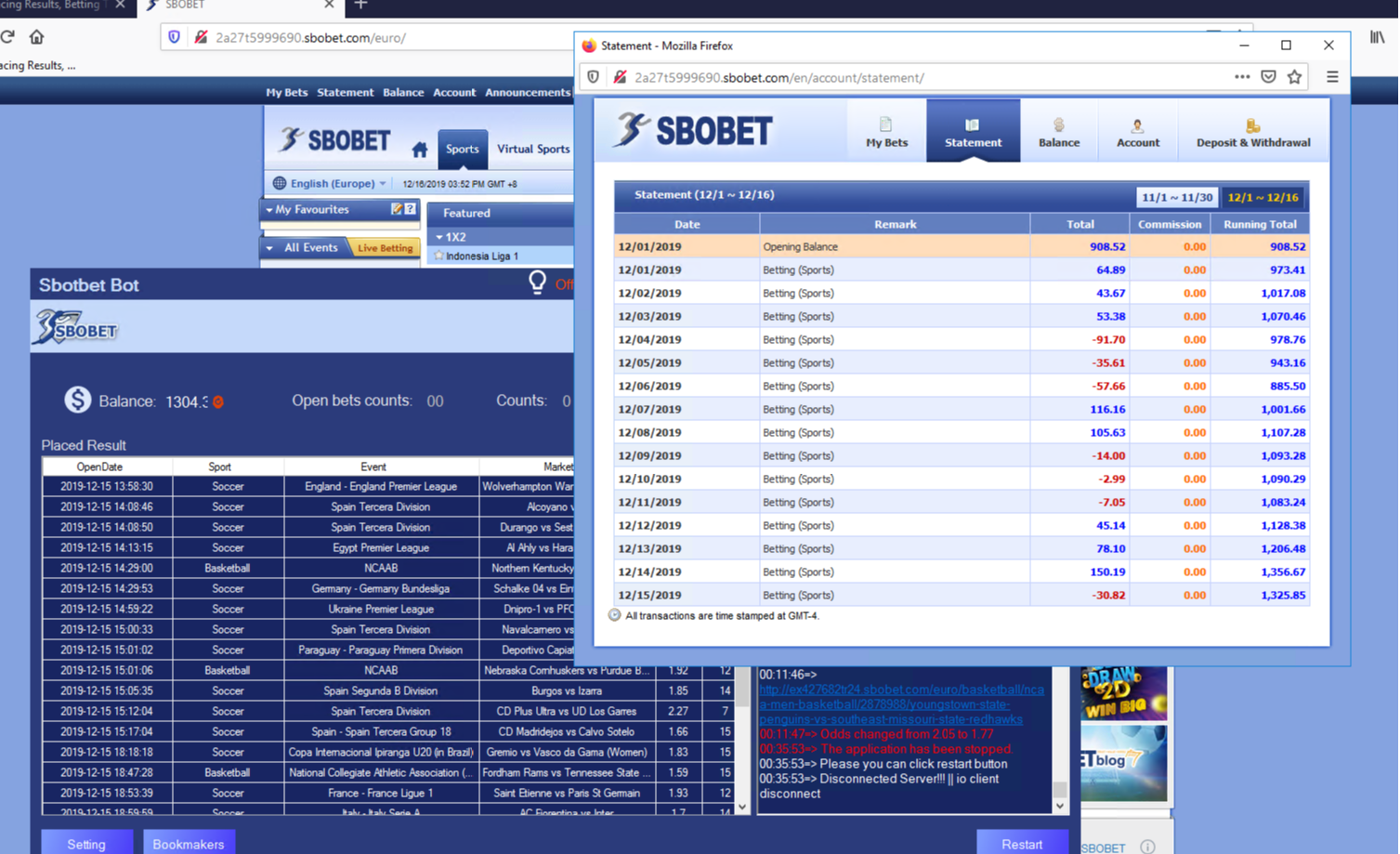Click statement row dated 12/14/2019
This screenshot has height=854, width=1400.
click(x=962, y=572)
